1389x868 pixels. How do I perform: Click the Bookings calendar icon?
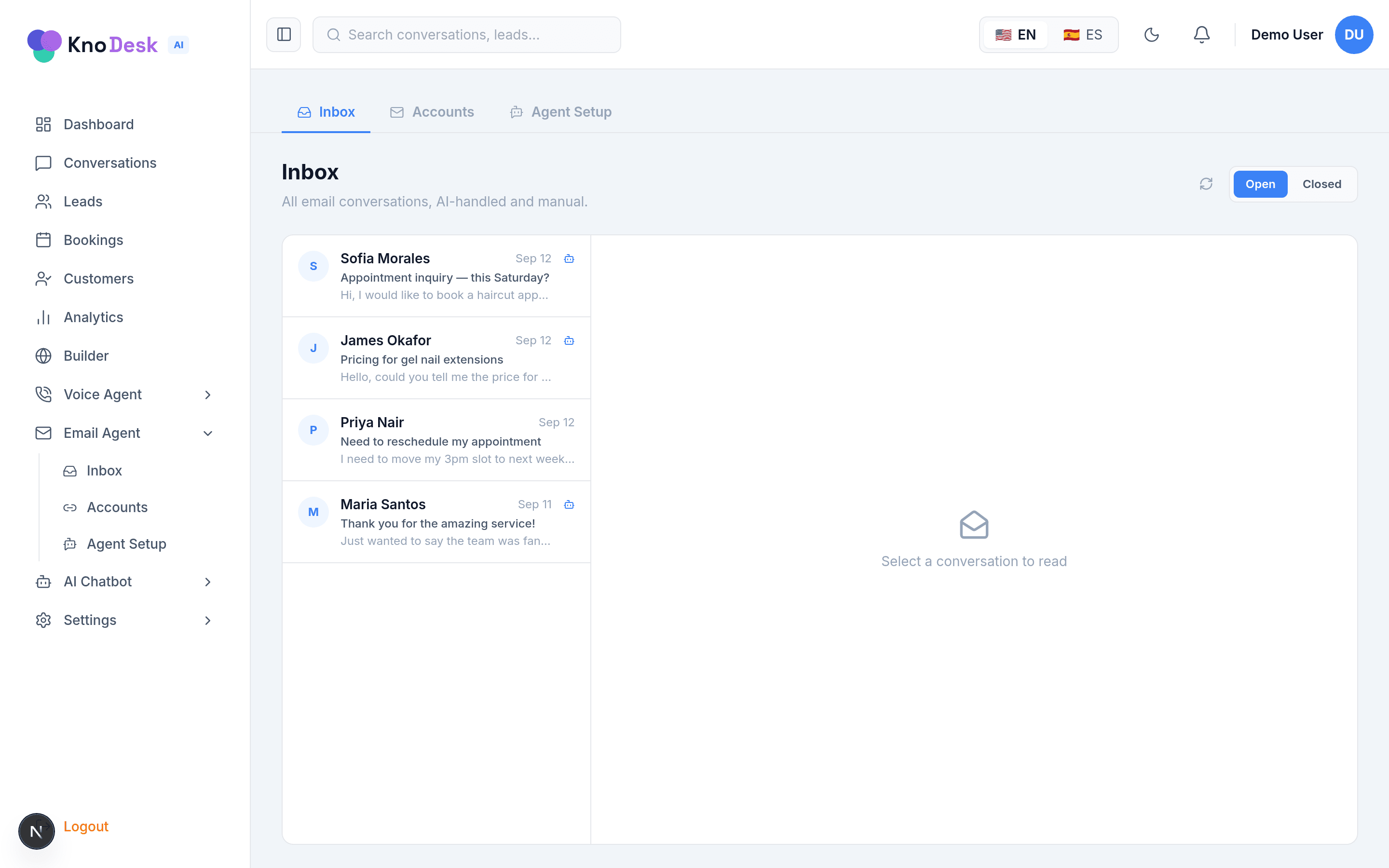point(43,240)
